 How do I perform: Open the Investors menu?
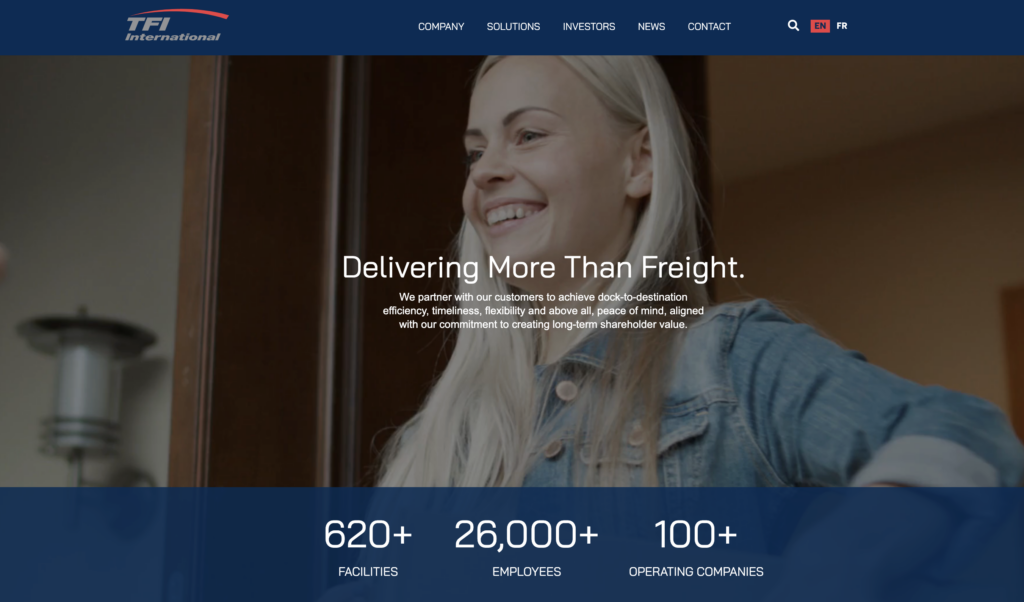(x=589, y=27)
